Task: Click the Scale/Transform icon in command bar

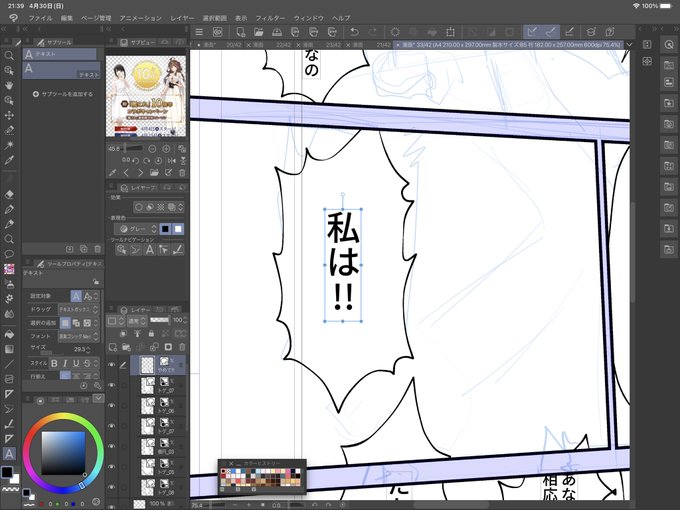Action: (451, 32)
